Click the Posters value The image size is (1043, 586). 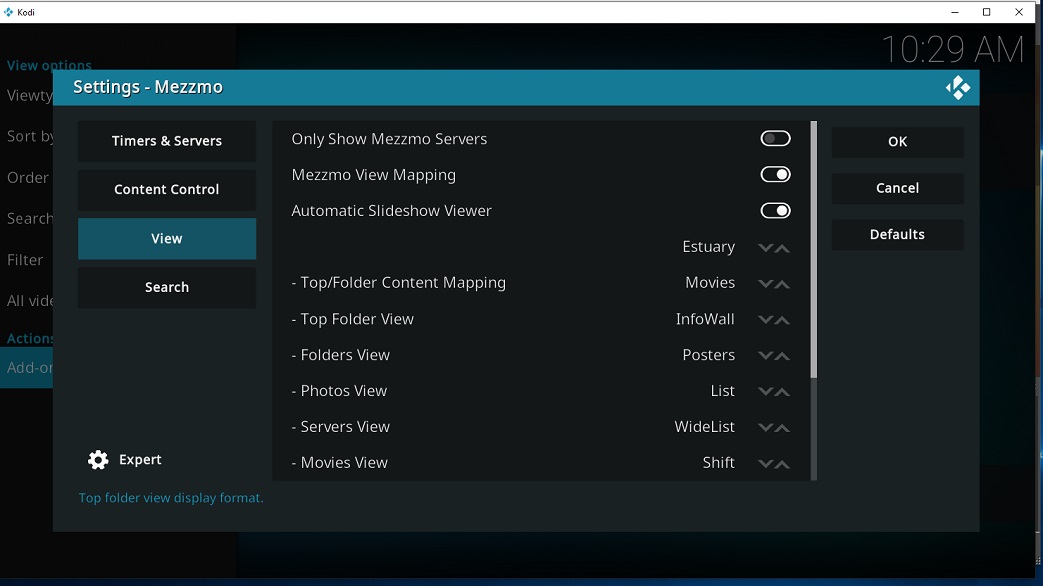click(x=708, y=355)
